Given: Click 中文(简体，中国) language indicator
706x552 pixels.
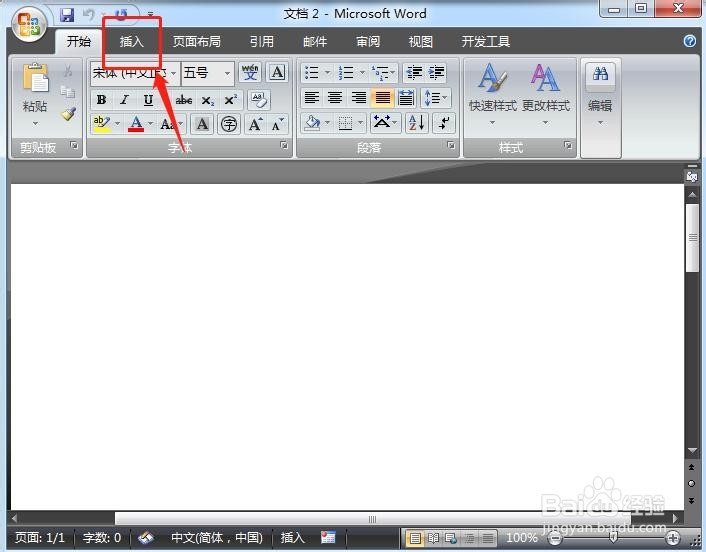Looking at the screenshot, I should click(217, 537).
